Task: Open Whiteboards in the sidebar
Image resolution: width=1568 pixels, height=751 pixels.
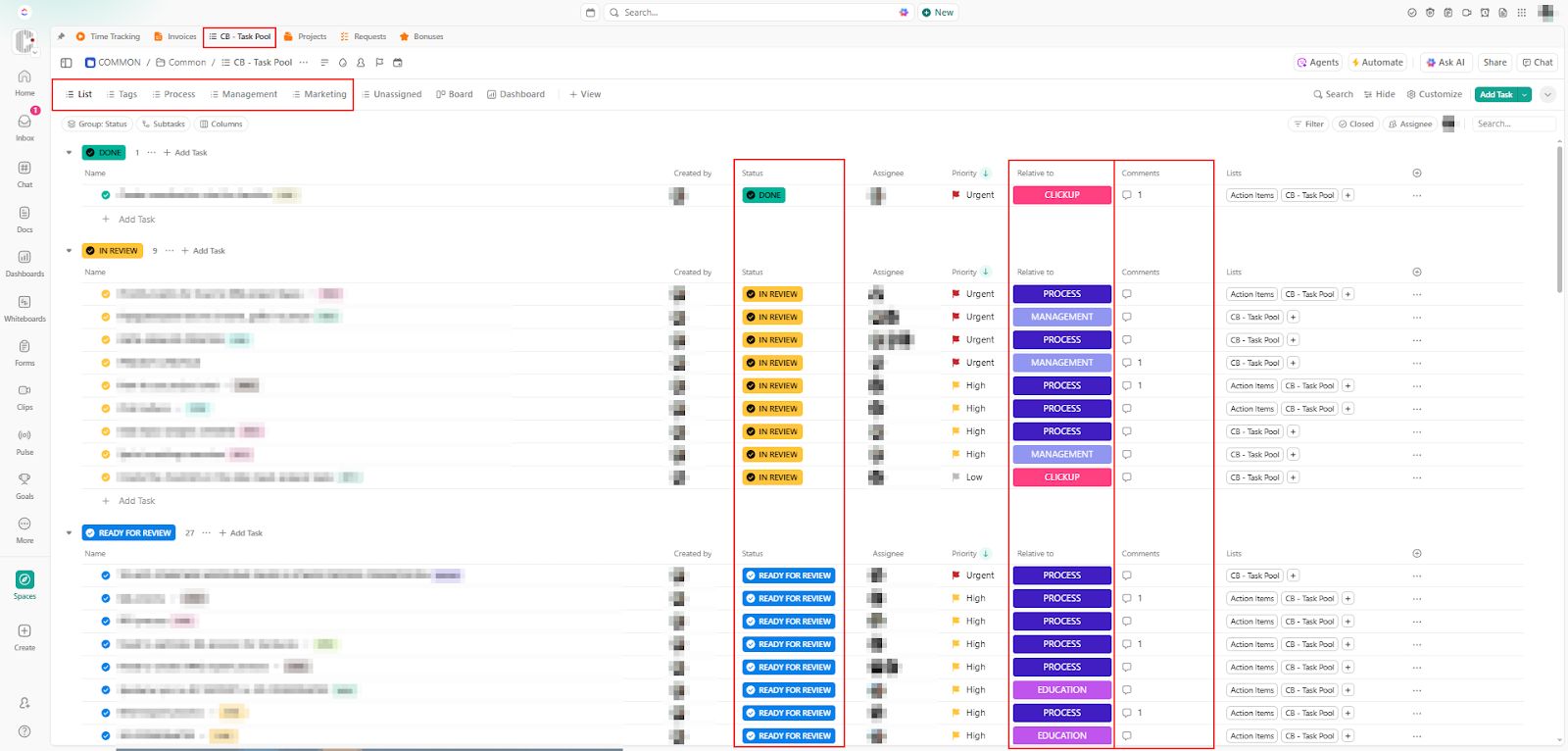Action: point(24,309)
